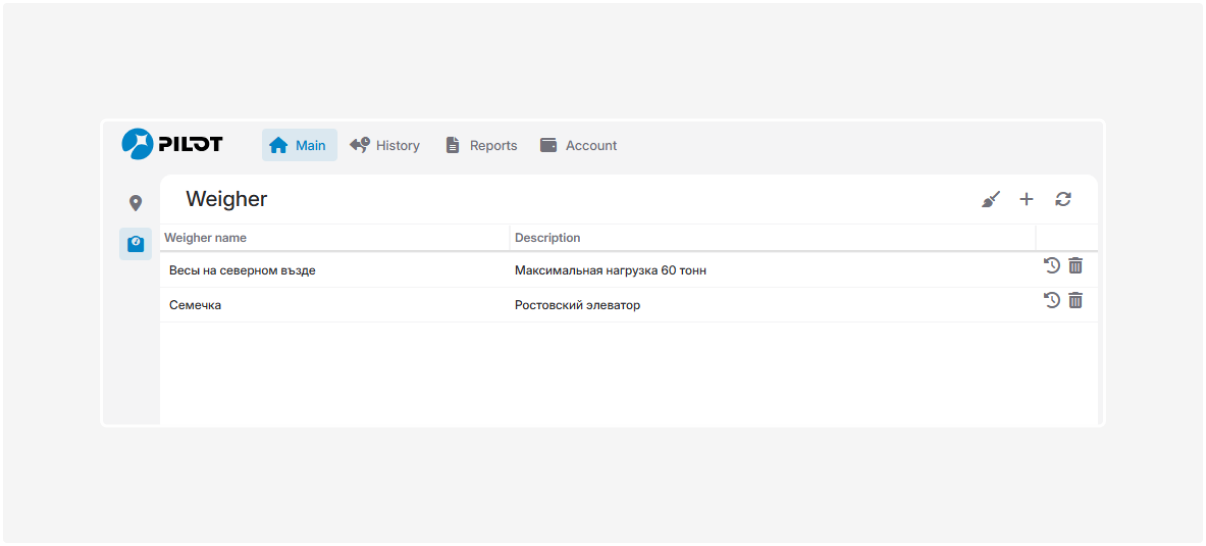Viewport: 1206px width, 546px height.
Task: Select the weigher scale sidebar icon
Action: click(136, 243)
